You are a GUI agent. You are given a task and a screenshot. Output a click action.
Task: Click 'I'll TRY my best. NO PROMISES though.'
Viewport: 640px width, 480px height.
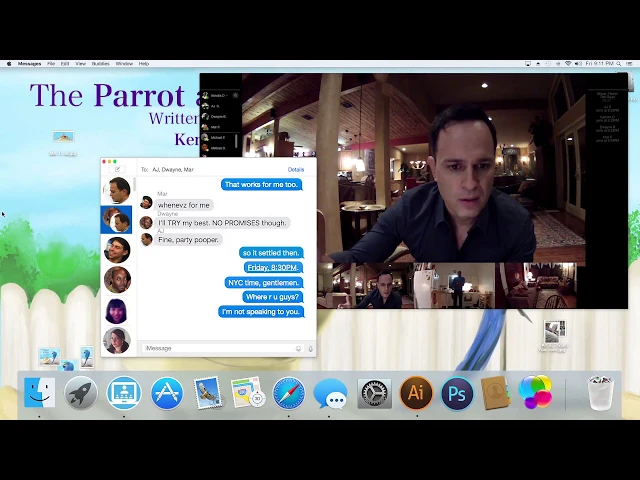(x=222, y=223)
